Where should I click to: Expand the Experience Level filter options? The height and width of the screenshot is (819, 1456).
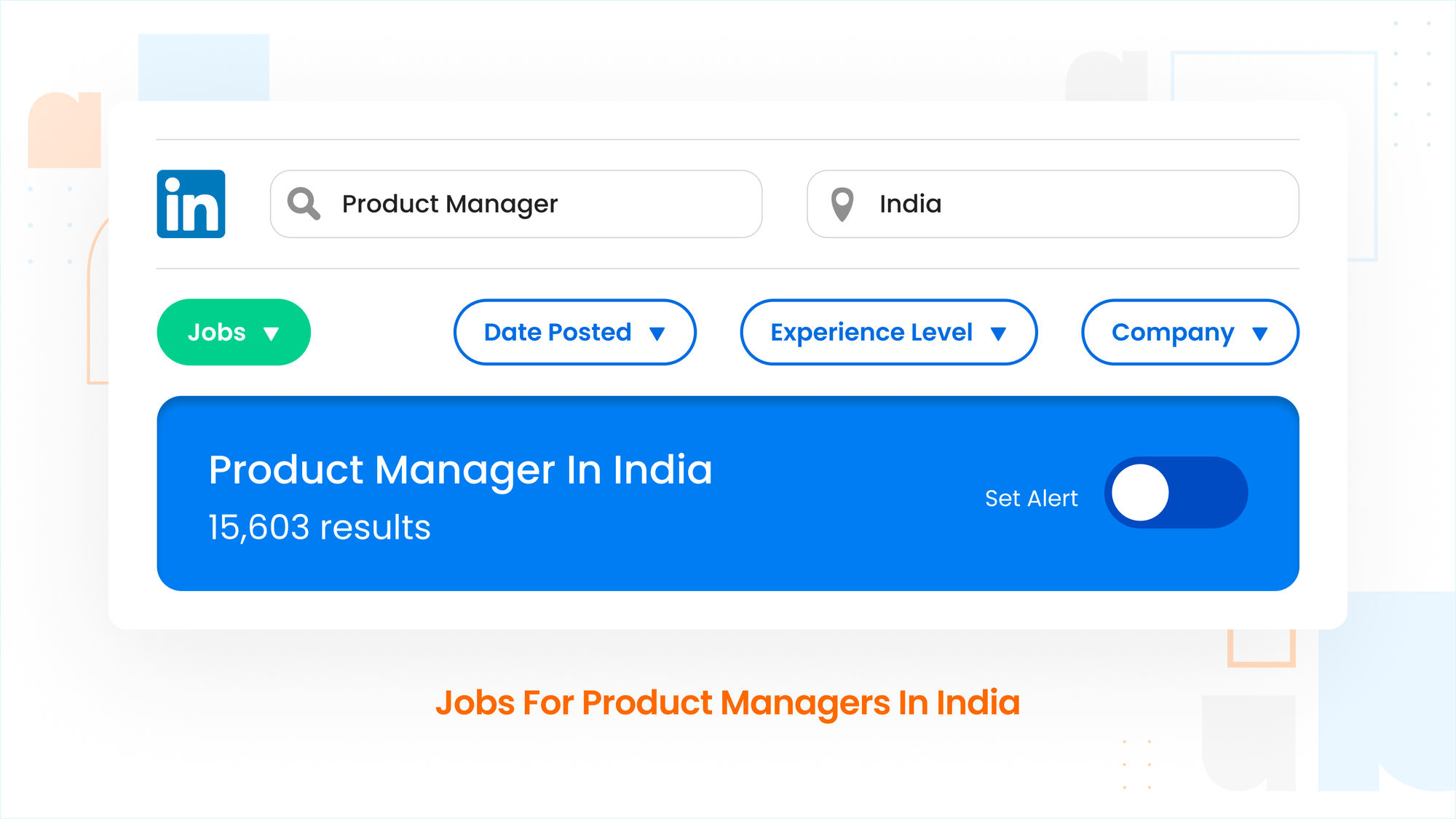(887, 332)
